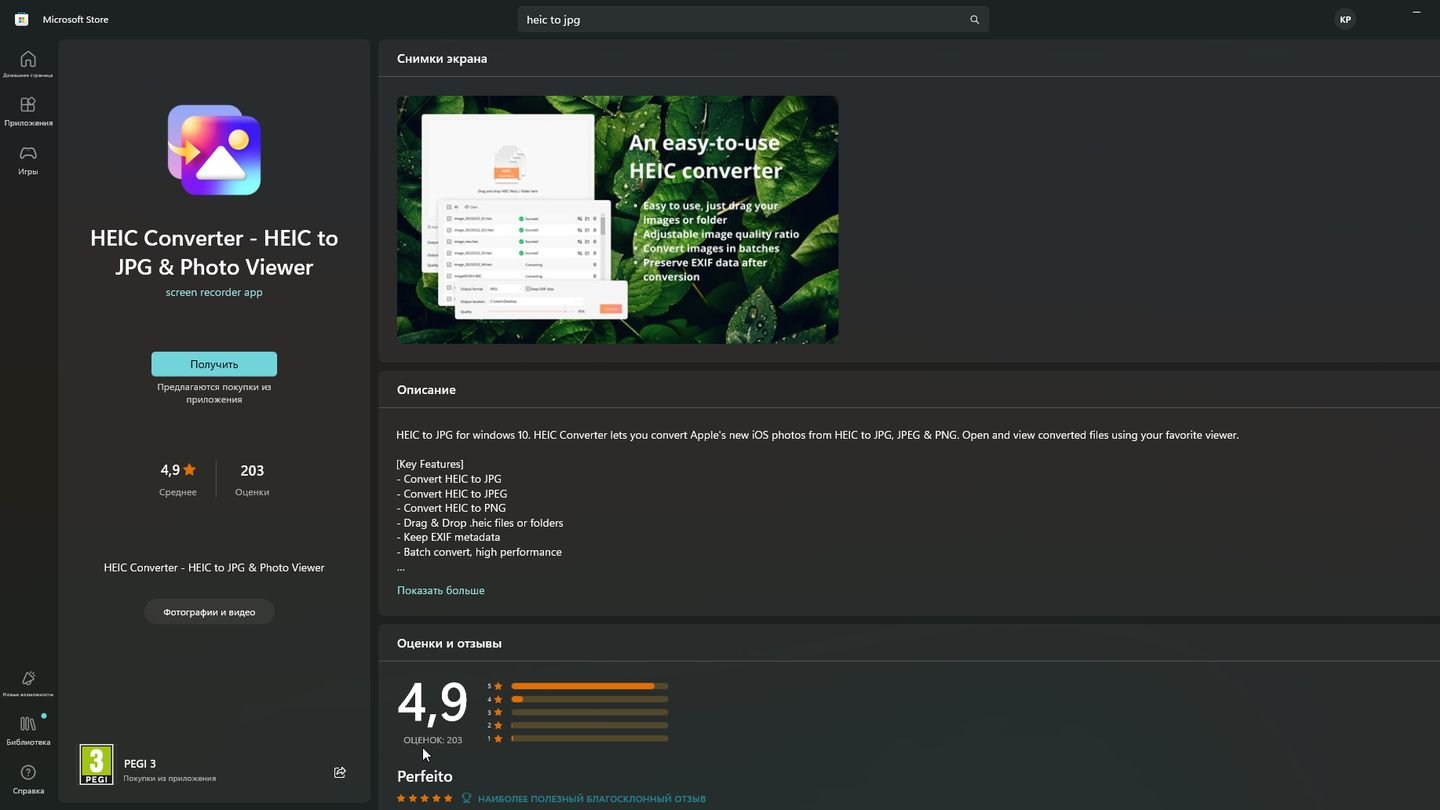Open the KP user profile avatar

tap(1345, 19)
